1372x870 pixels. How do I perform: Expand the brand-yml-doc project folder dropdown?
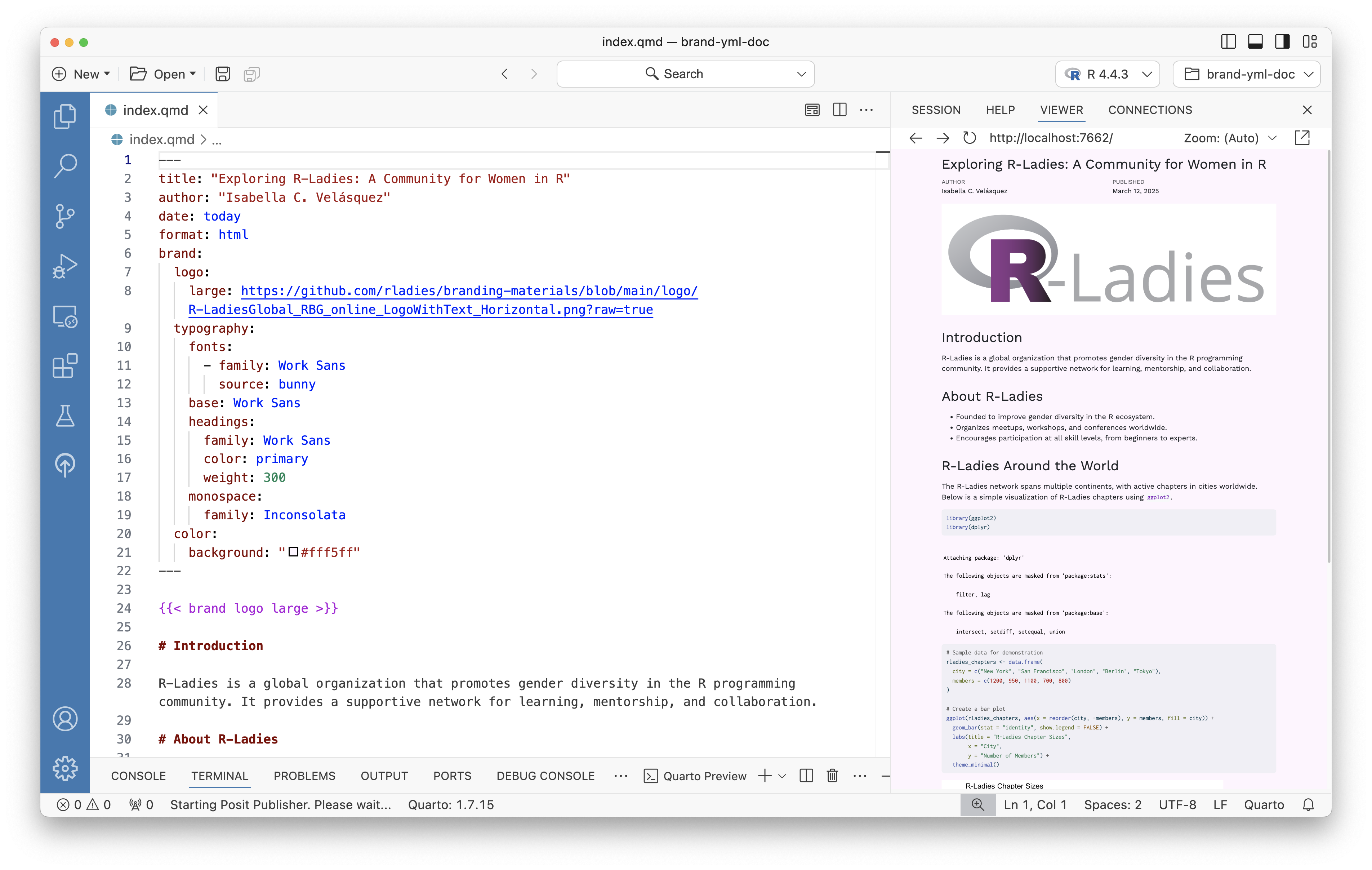(x=1246, y=74)
